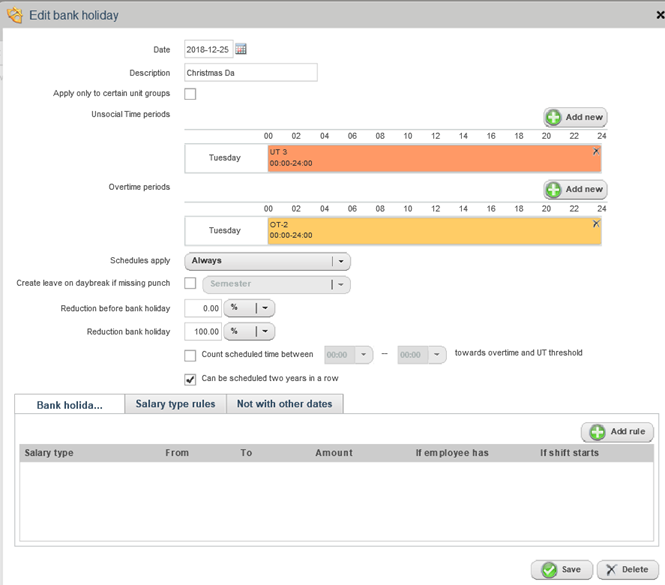Click the Edit bank holiday title icon
This screenshot has width=665, height=585.
(x=15, y=15)
